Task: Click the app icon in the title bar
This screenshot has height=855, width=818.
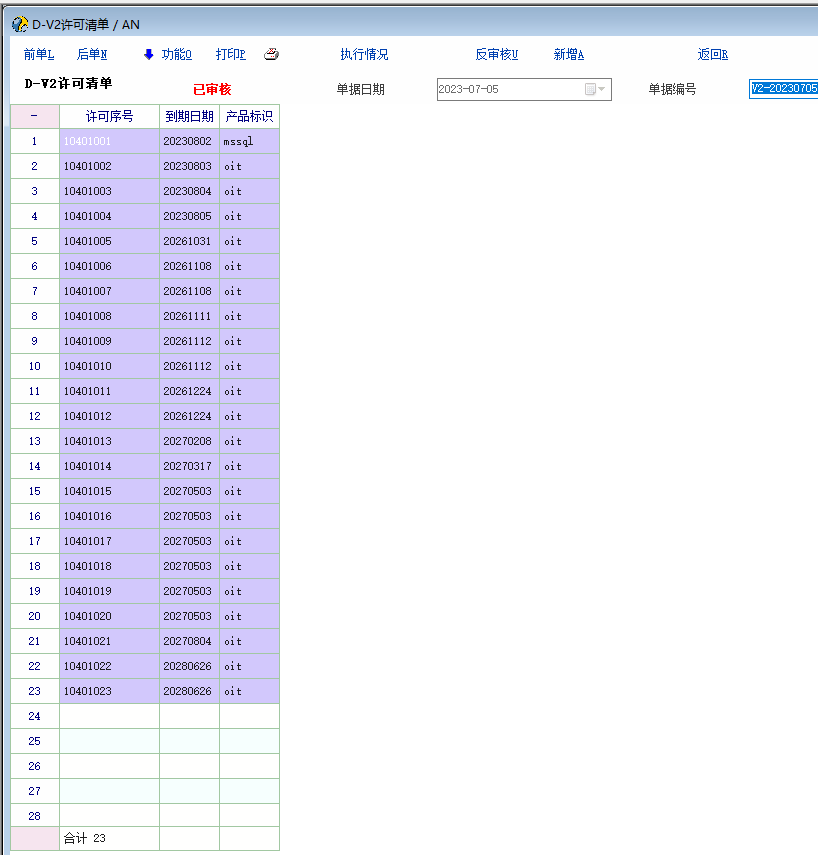Action: 19,24
